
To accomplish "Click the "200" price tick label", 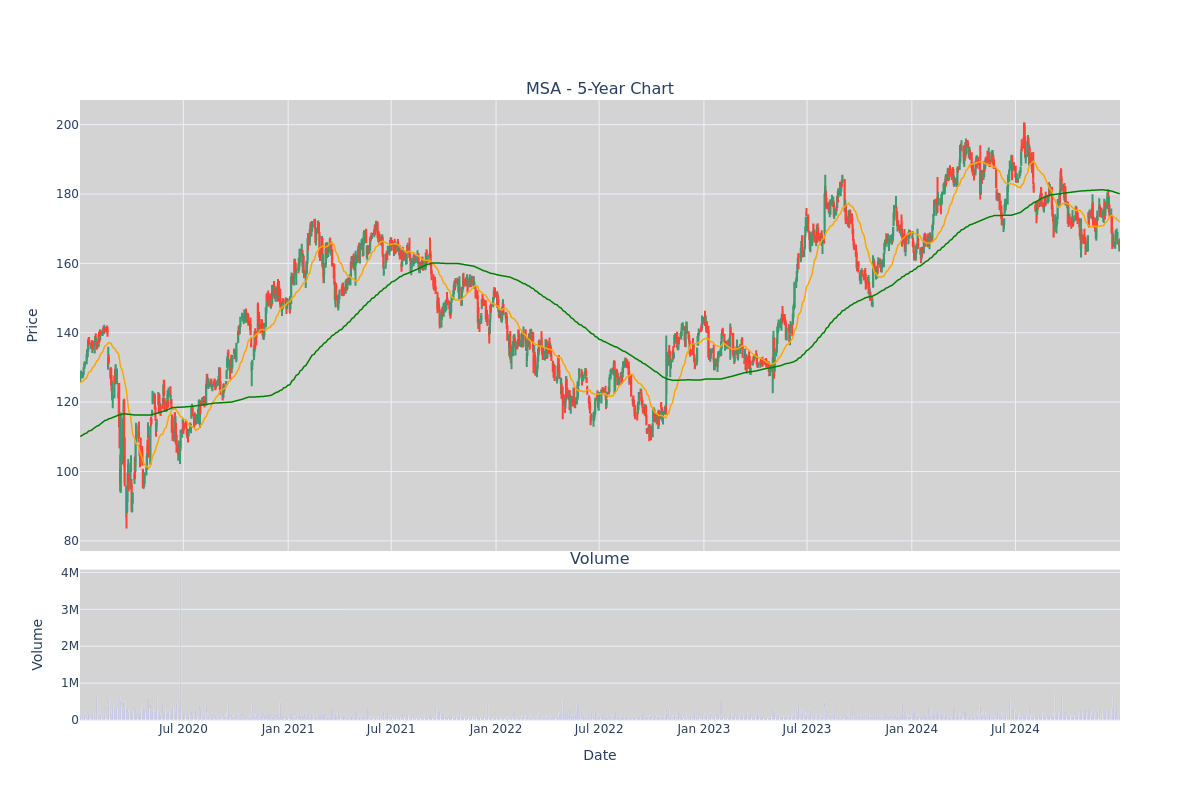I will (68, 125).
